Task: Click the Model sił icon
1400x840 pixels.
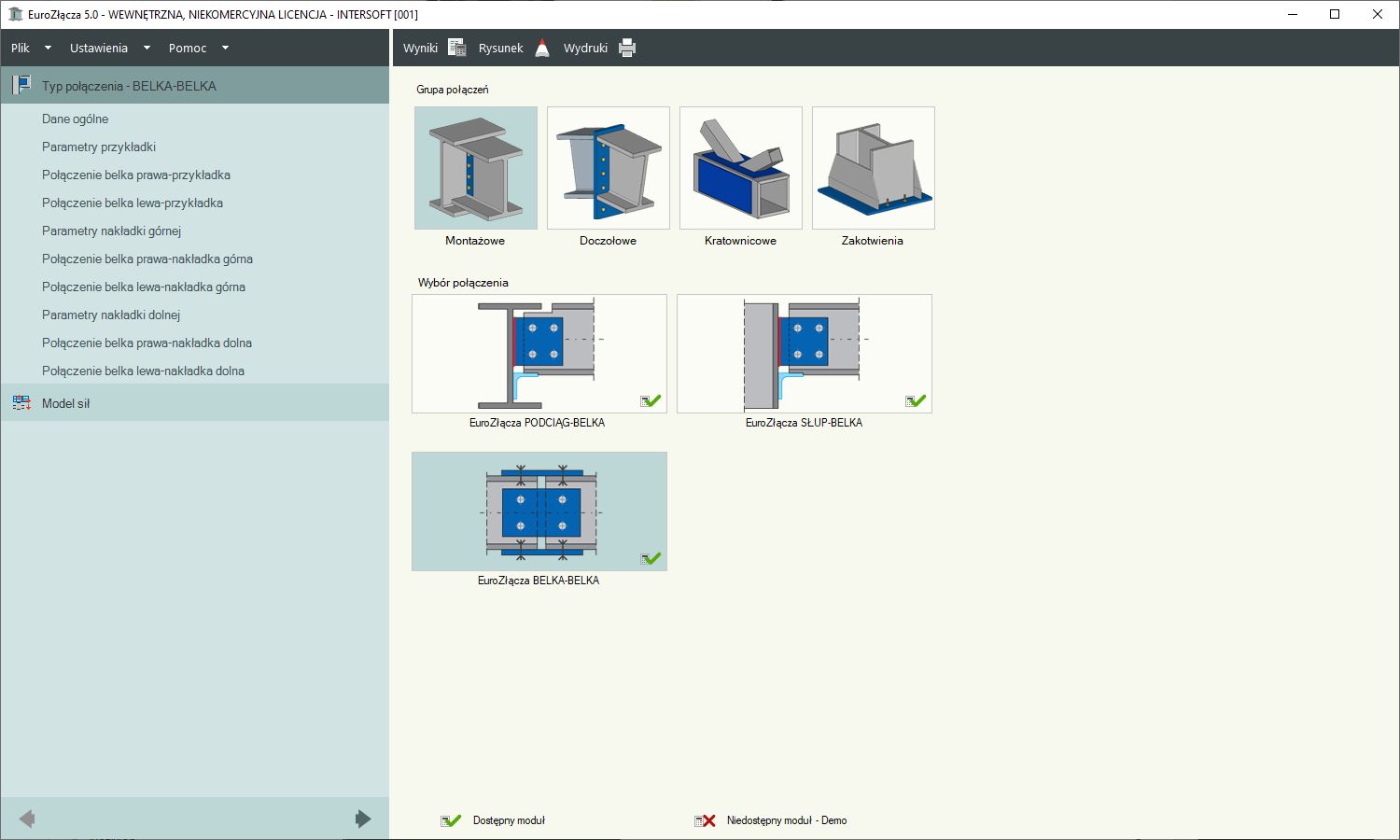Action: coord(21,403)
